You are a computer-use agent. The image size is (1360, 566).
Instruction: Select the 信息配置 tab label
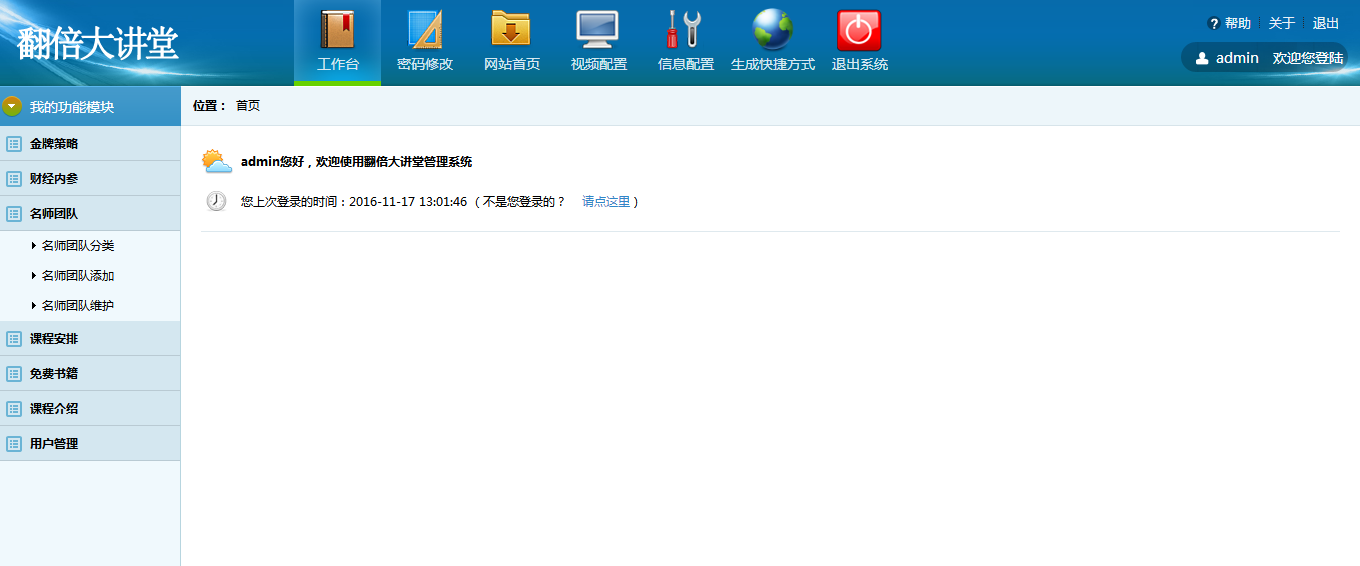tap(686, 64)
